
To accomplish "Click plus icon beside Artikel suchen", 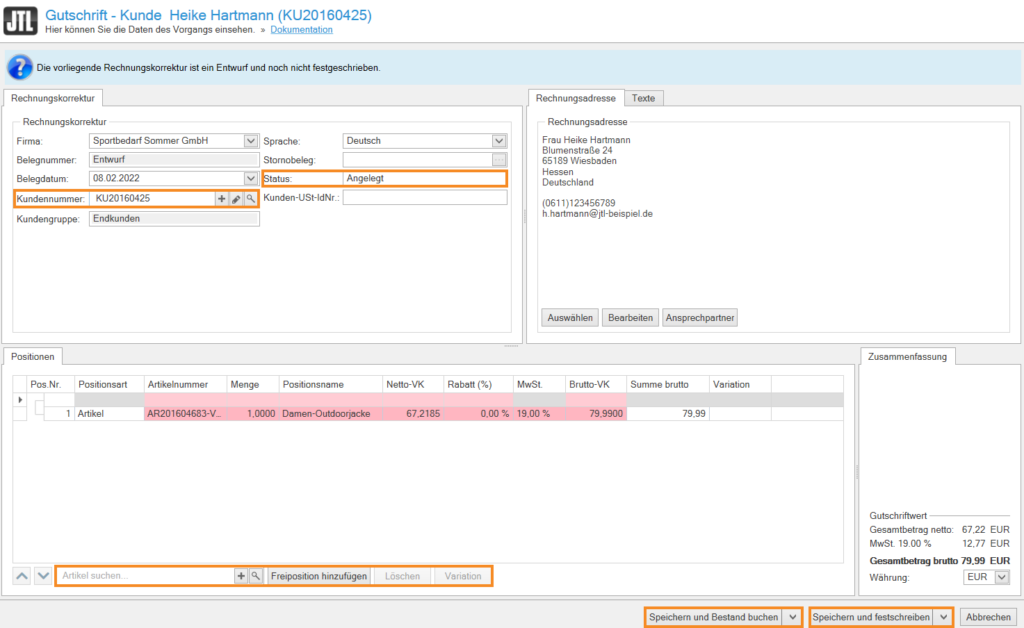I will click(241, 576).
